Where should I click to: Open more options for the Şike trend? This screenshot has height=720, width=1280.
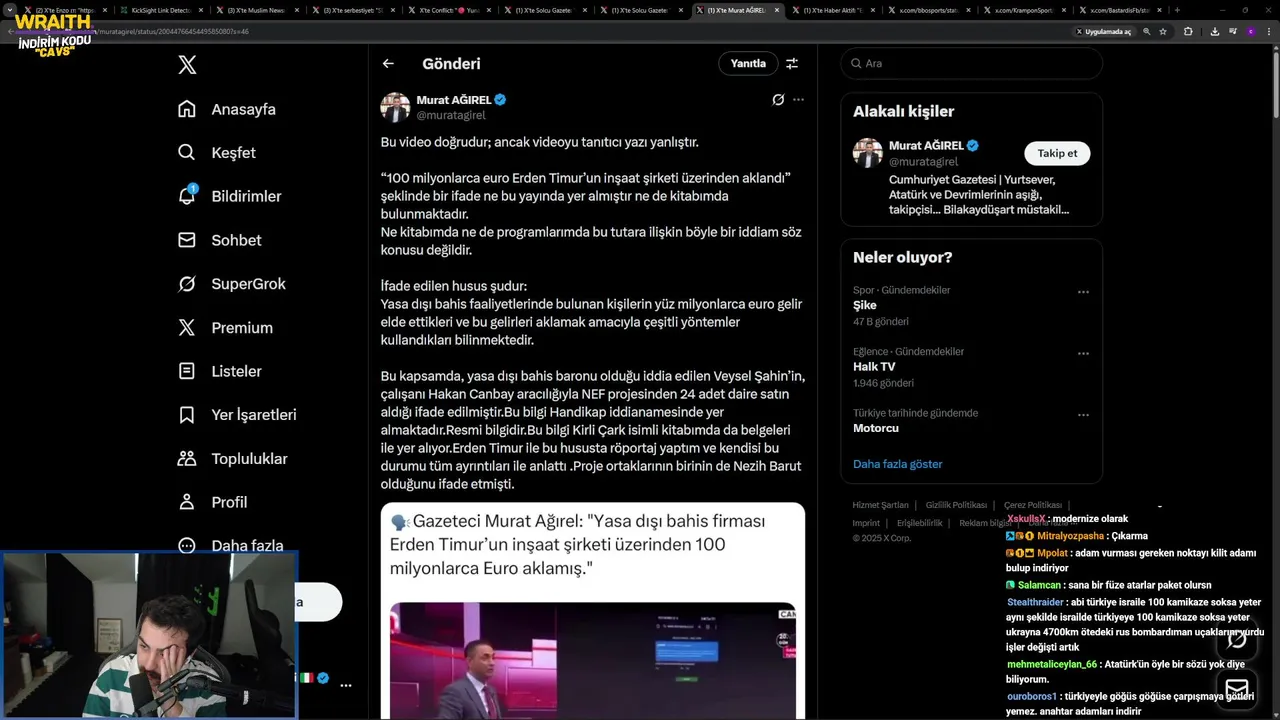pos(1083,292)
